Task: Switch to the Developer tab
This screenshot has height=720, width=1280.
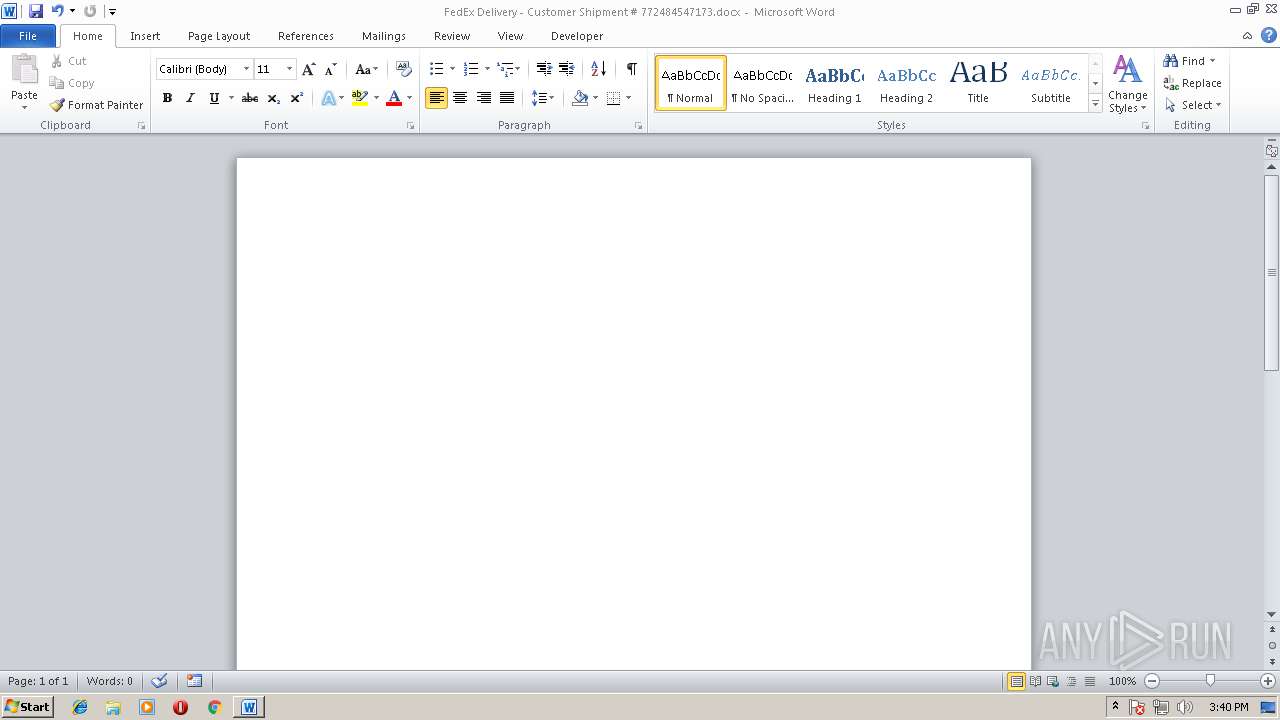Action: click(x=577, y=36)
